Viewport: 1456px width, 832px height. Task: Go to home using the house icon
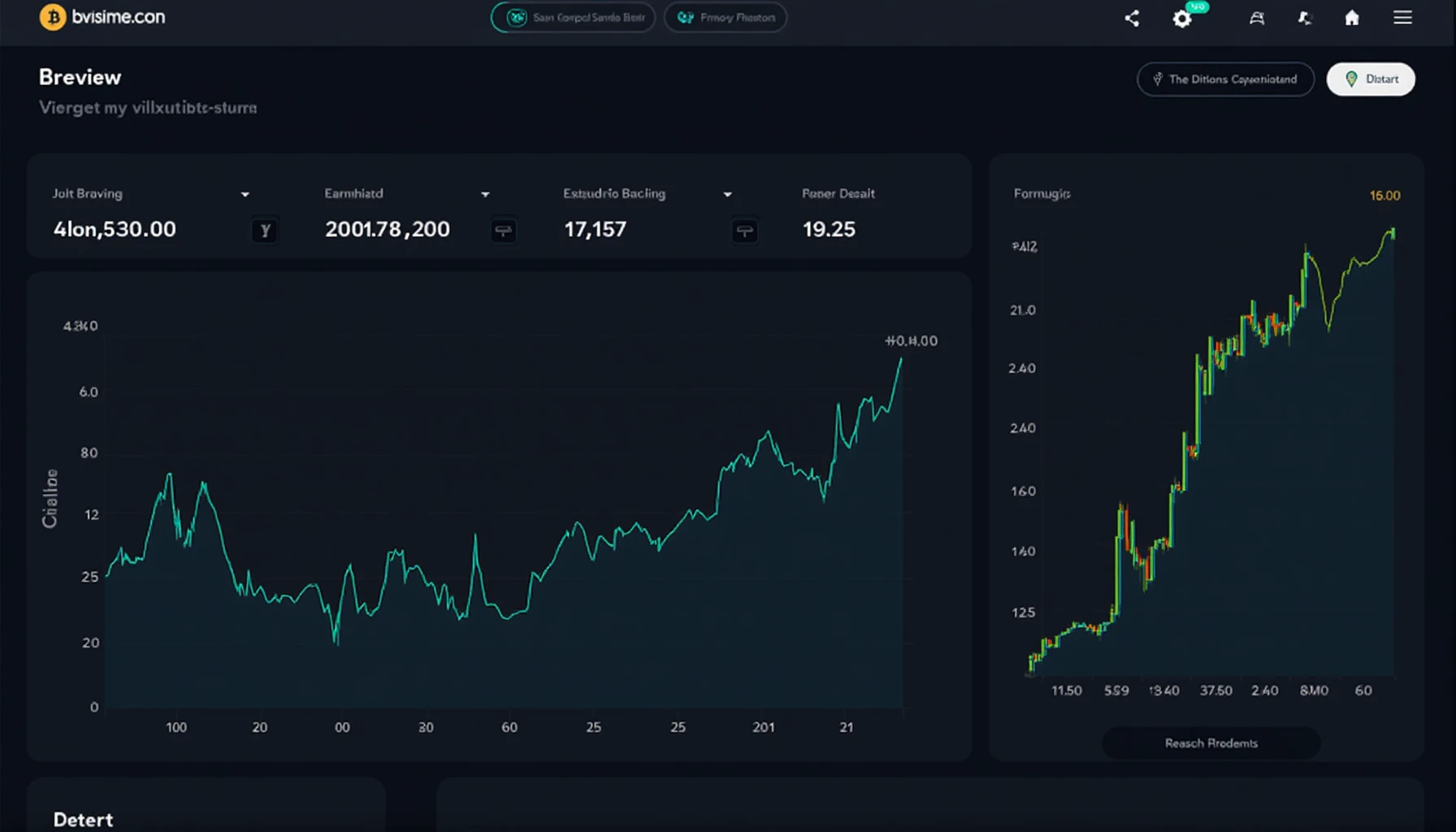pyautogui.click(x=1352, y=18)
